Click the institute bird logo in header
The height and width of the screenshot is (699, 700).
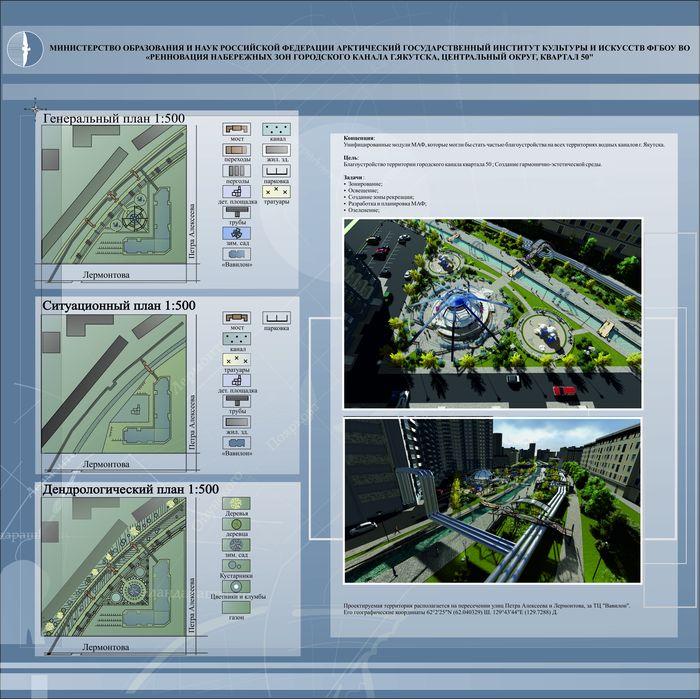tap(25, 49)
